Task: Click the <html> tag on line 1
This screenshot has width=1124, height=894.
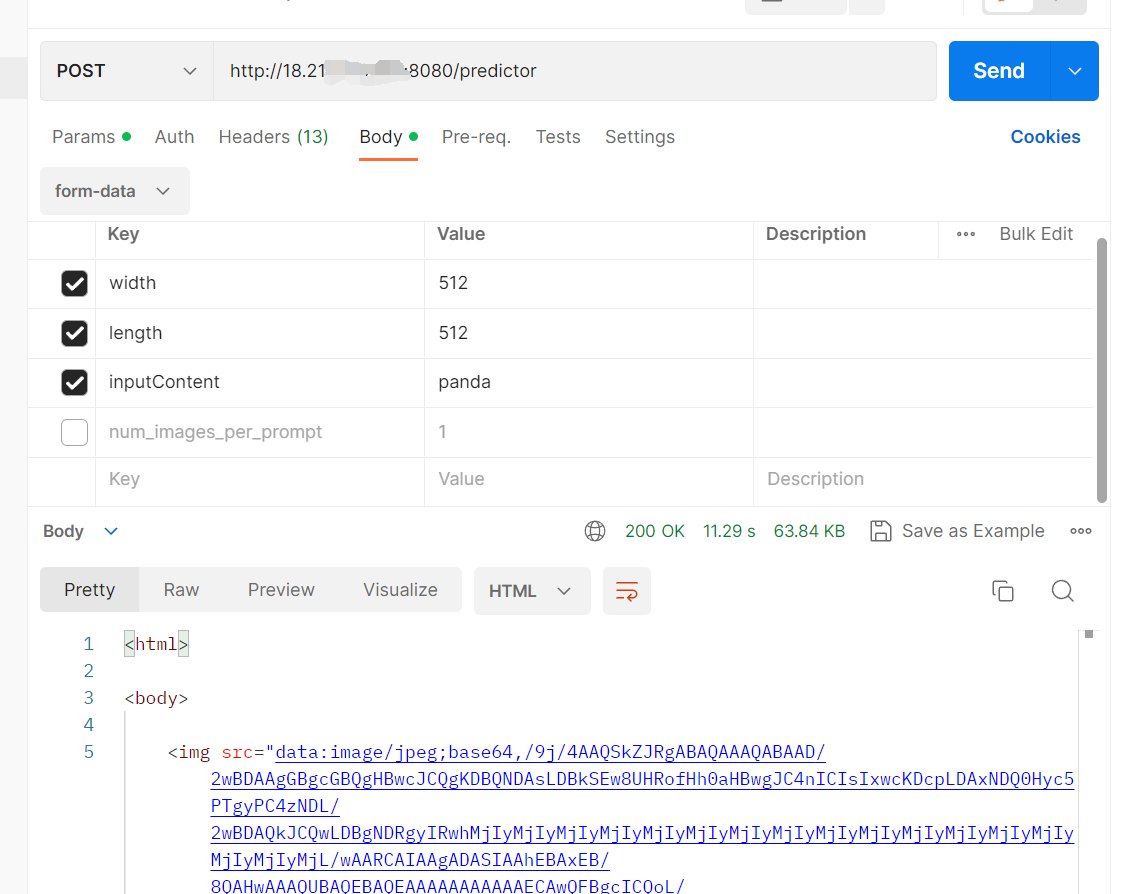Action: [x=156, y=645]
